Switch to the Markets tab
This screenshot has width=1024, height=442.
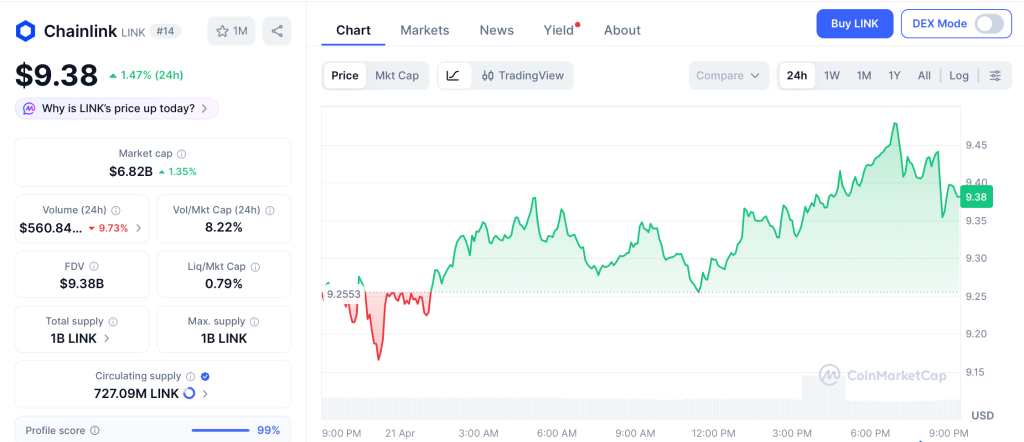coord(425,30)
